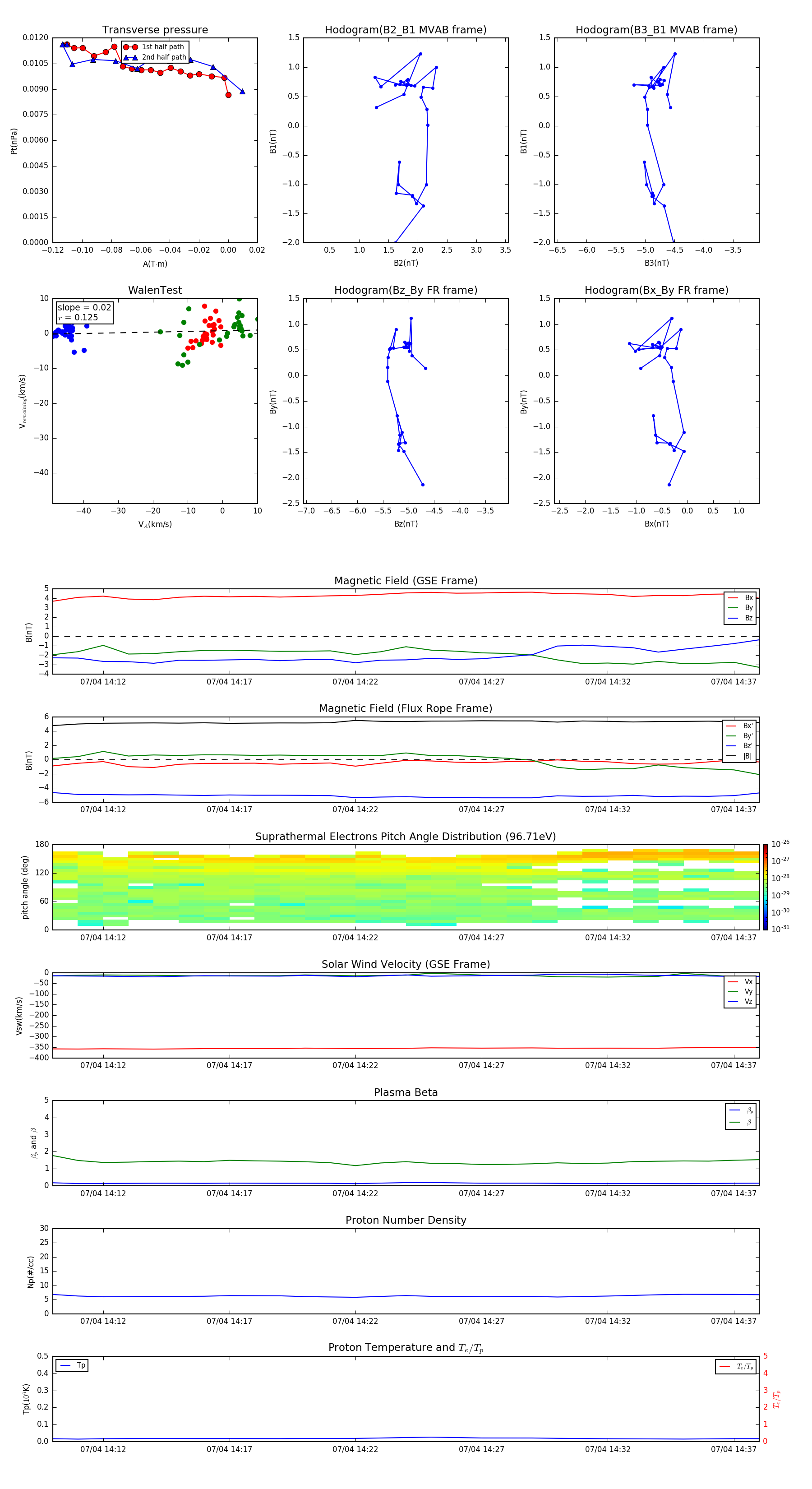The height and width of the screenshot is (1489, 812).
Task: Select the red Te/Tp right-axis label
Action: click(x=777, y=1399)
